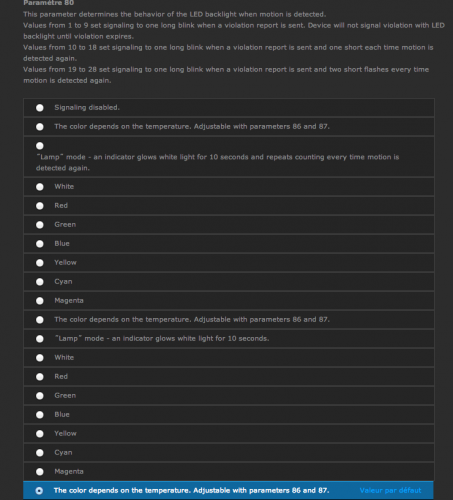Choose the first Cyan radio option
The image size is (453, 500).
point(40,282)
